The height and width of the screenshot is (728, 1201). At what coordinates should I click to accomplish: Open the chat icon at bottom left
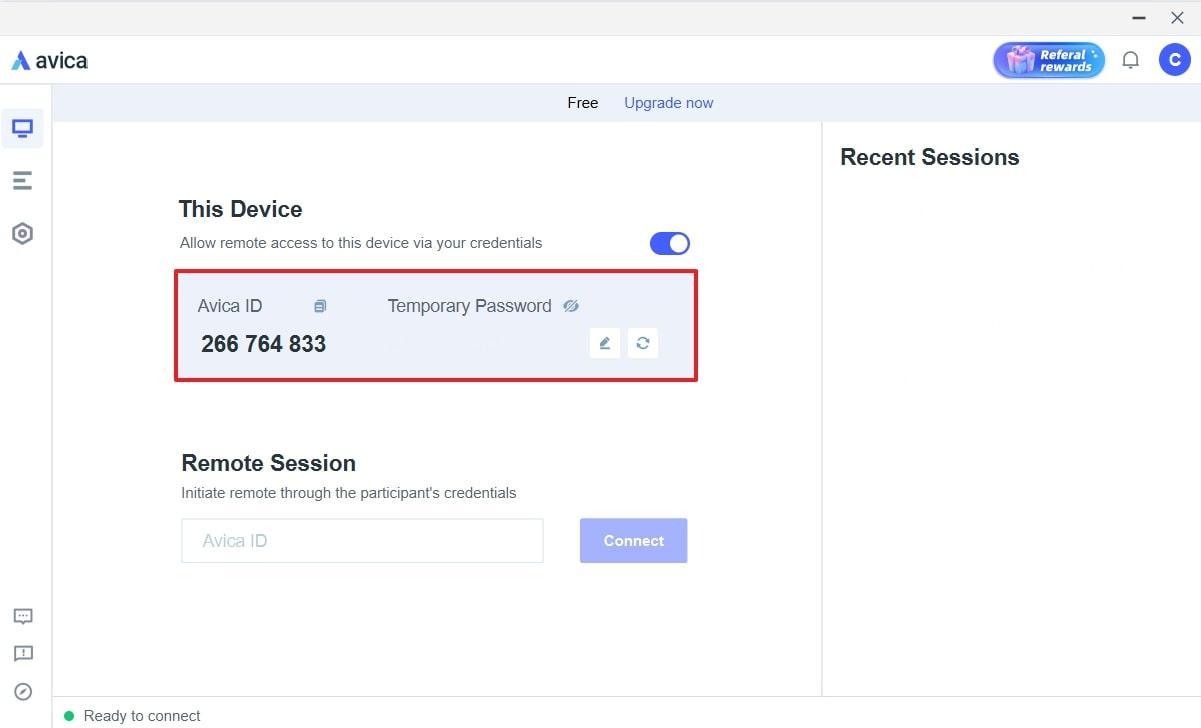point(22,616)
